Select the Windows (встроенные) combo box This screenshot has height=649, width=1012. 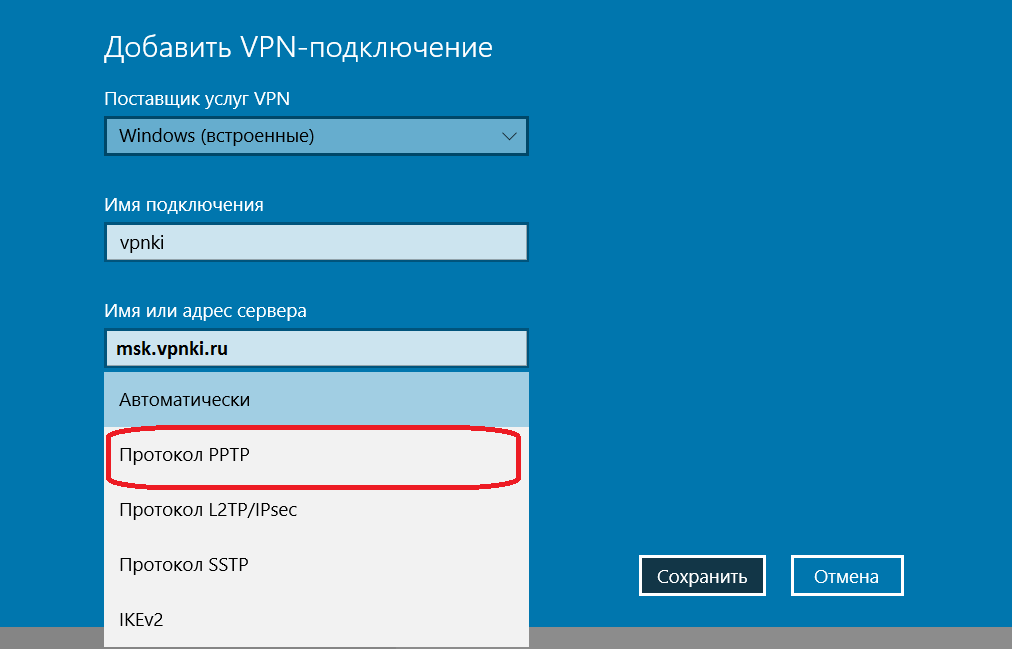315,136
